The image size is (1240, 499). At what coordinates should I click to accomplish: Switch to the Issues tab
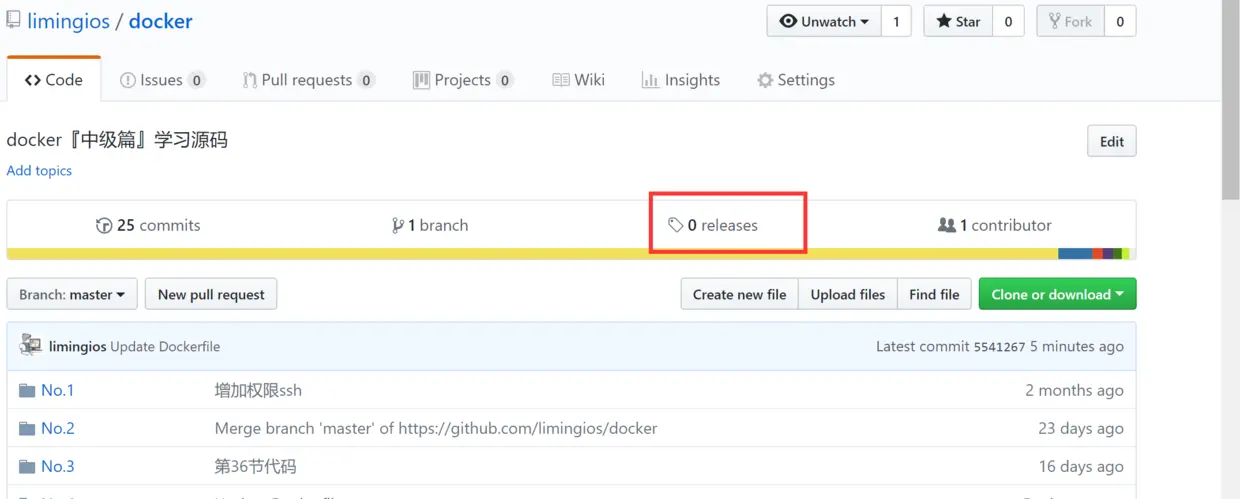(162, 80)
